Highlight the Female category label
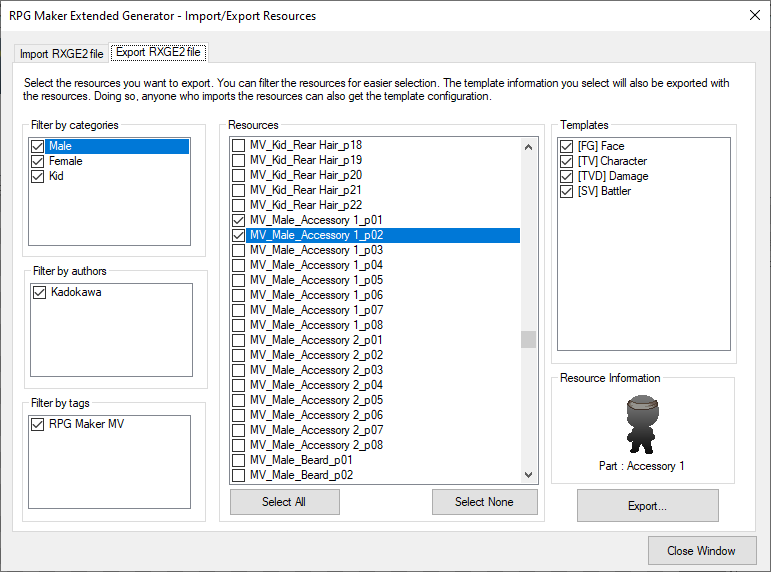 pos(65,161)
